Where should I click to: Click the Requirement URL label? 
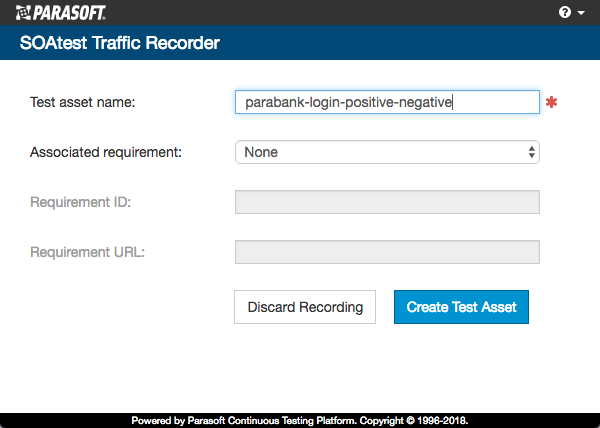pos(88,252)
